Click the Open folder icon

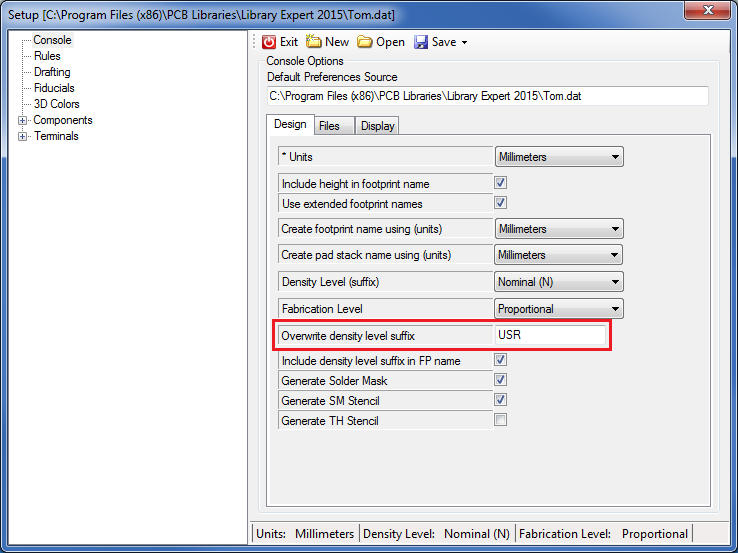(x=365, y=42)
